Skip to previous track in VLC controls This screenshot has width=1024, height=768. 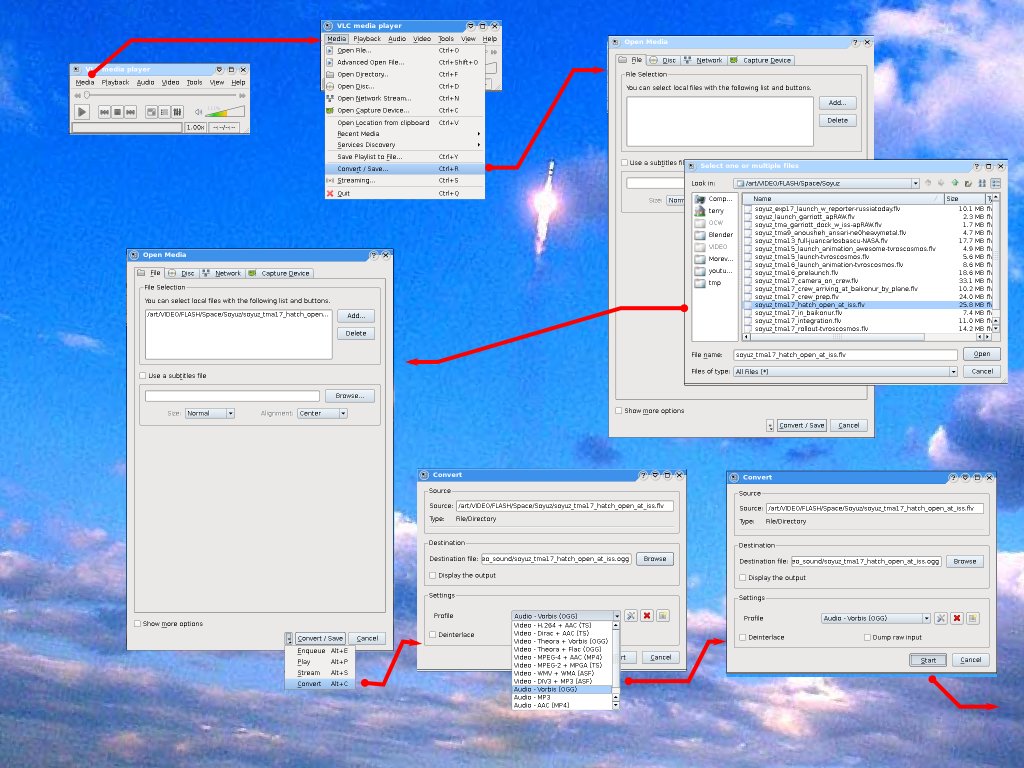point(104,112)
